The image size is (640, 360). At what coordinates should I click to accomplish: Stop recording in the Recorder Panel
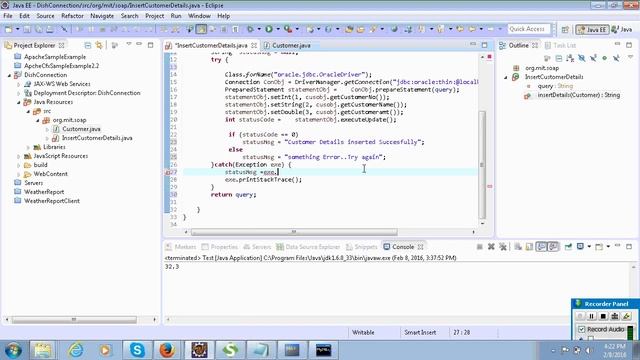point(603,316)
